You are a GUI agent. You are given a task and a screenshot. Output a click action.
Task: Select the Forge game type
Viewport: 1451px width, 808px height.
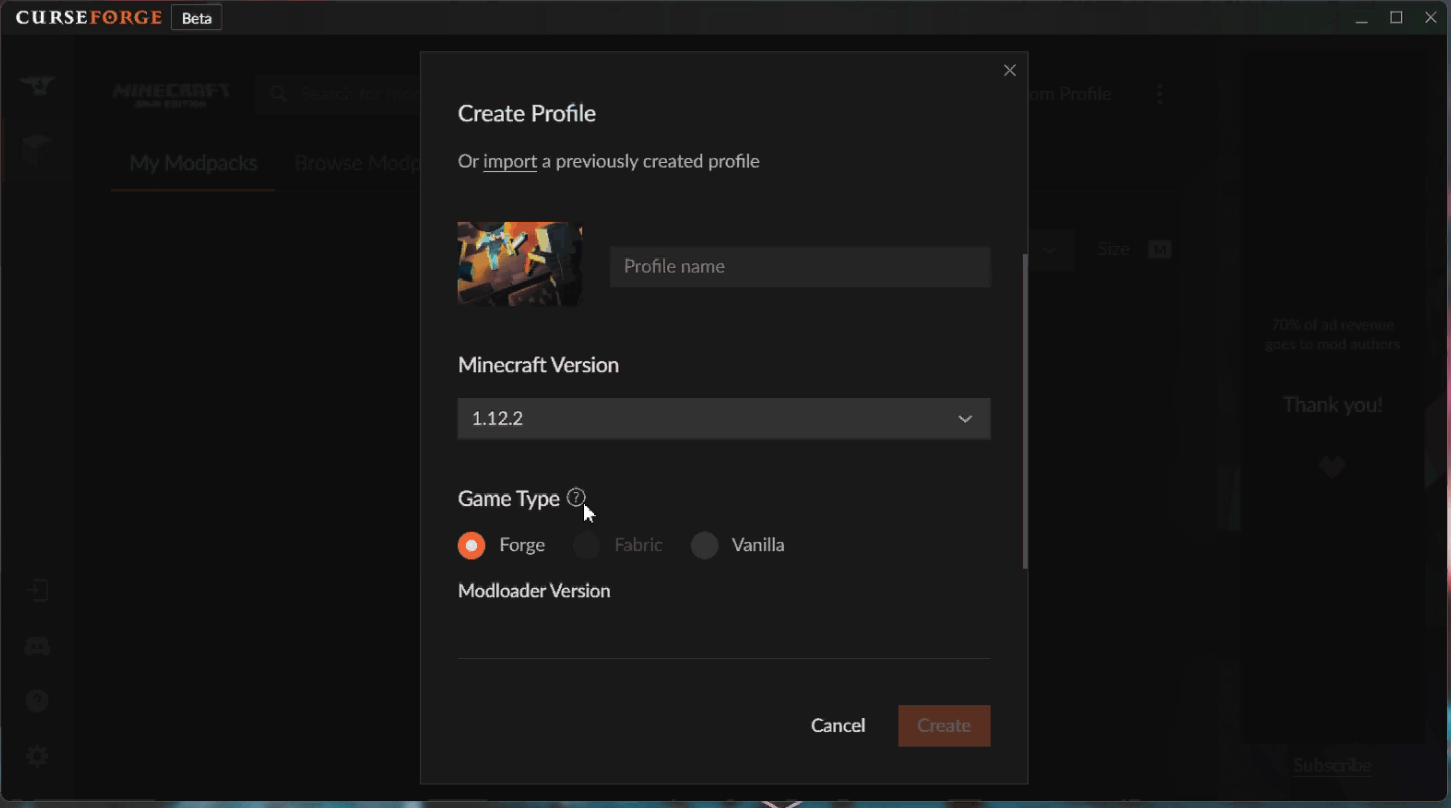click(471, 545)
